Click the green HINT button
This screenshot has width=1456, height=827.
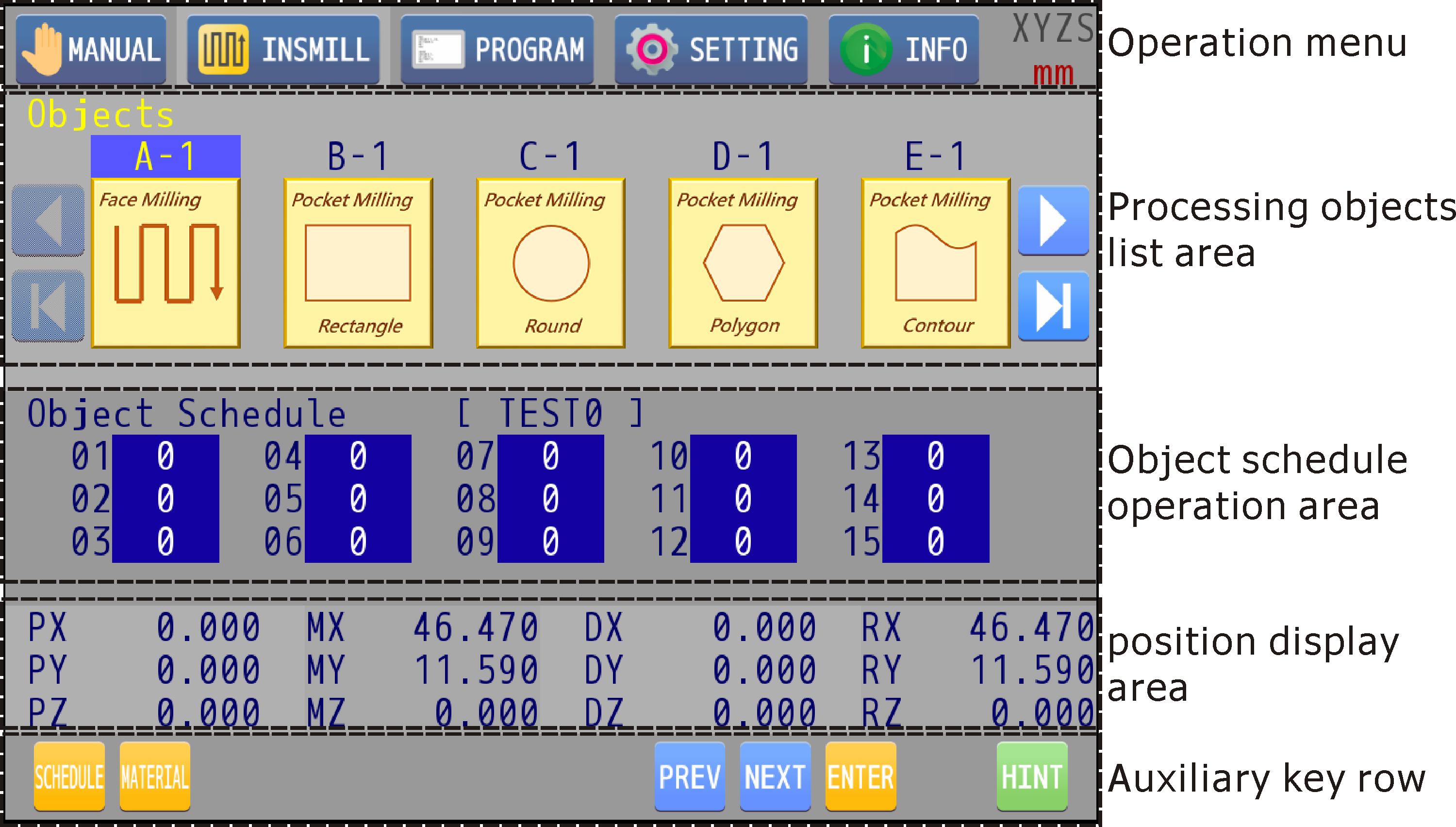pos(1031,776)
